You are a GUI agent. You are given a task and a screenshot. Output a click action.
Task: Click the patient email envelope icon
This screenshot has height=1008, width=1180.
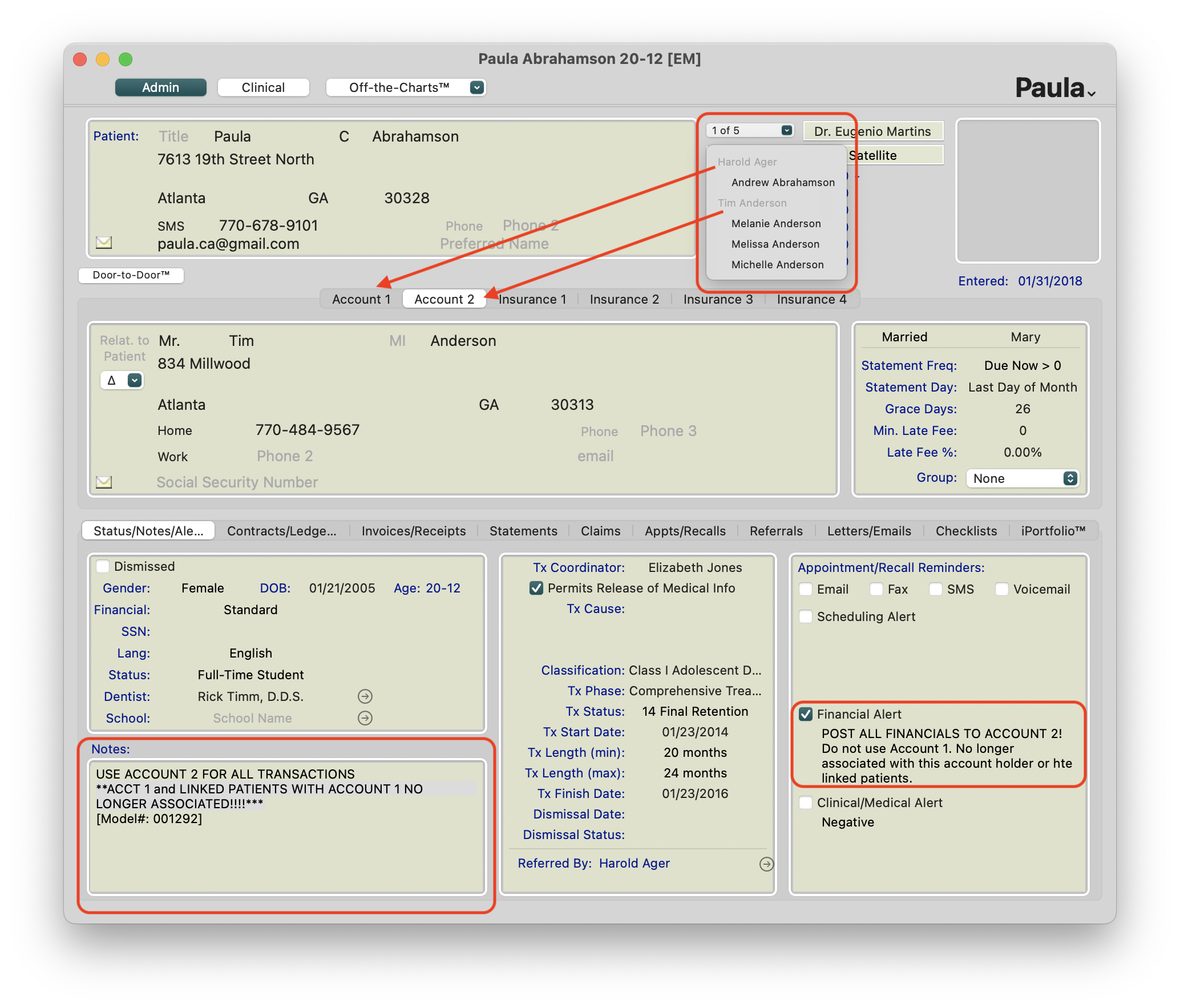104,243
